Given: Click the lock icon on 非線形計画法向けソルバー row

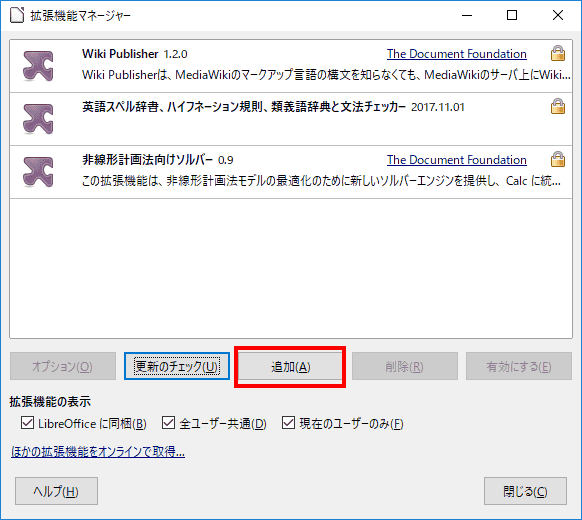Looking at the screenshot, I should coord(558,160).
